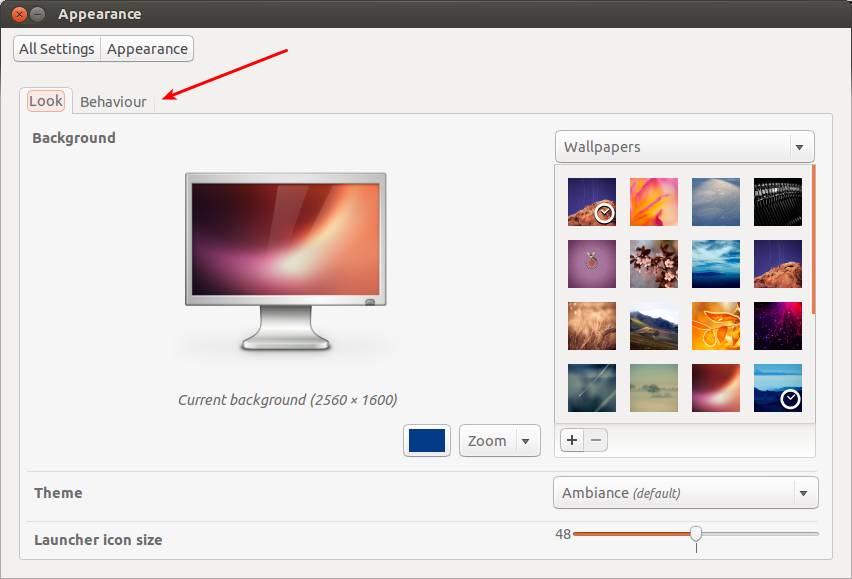Screen dimensions: 852x579
Task: Click the Wallpapers dropdown arrow
Action: click(799, 147)
